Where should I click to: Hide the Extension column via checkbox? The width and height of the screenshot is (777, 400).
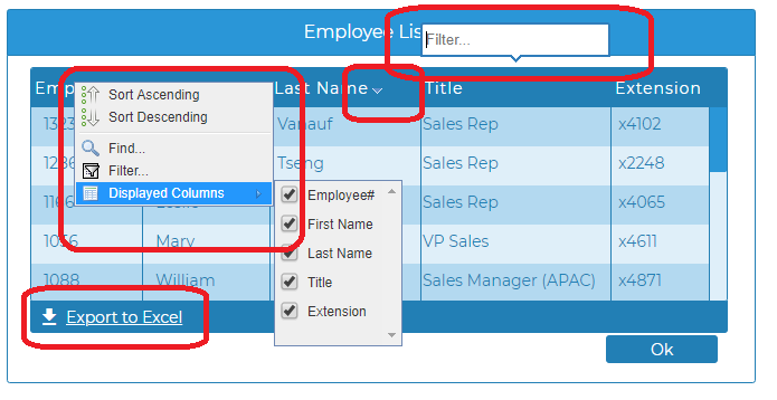coord(290,311)
